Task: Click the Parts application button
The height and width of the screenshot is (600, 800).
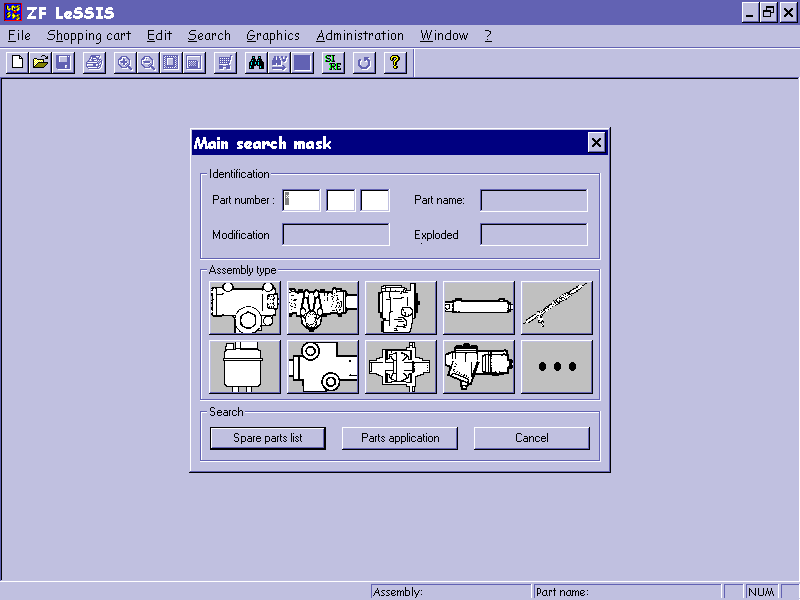Action: coord(400,438)
